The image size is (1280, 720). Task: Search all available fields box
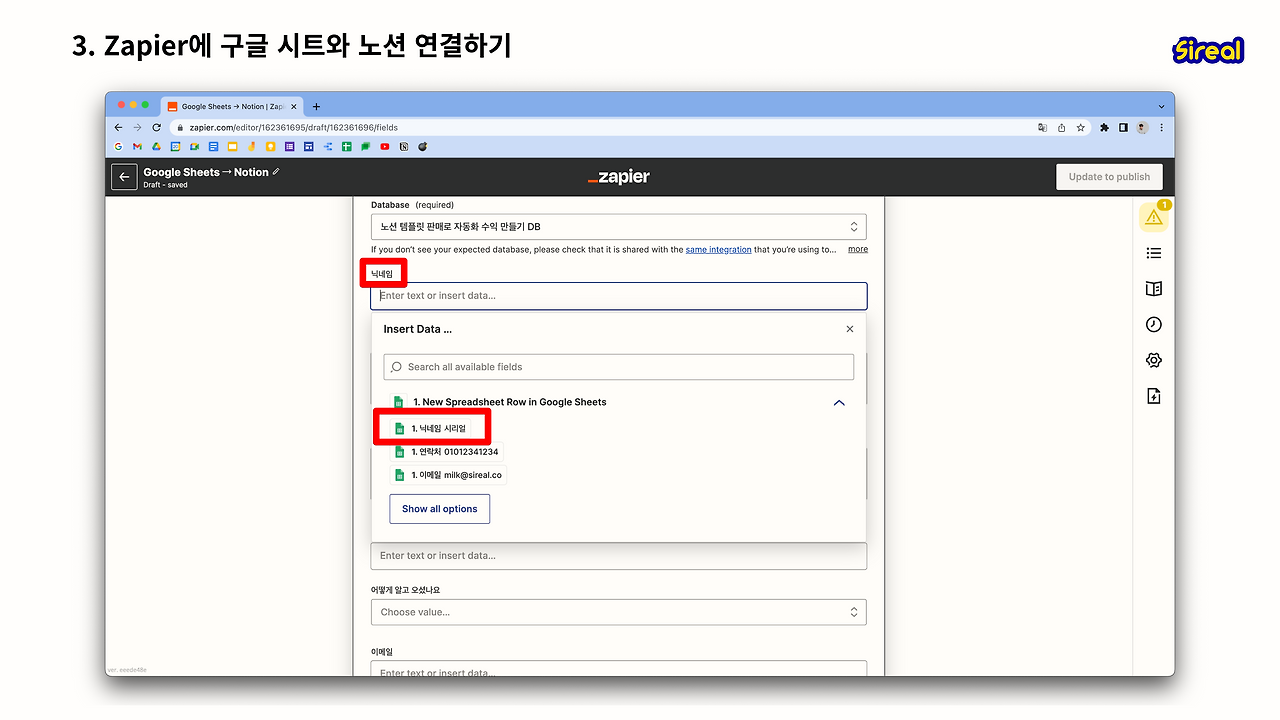pos(619,367)
